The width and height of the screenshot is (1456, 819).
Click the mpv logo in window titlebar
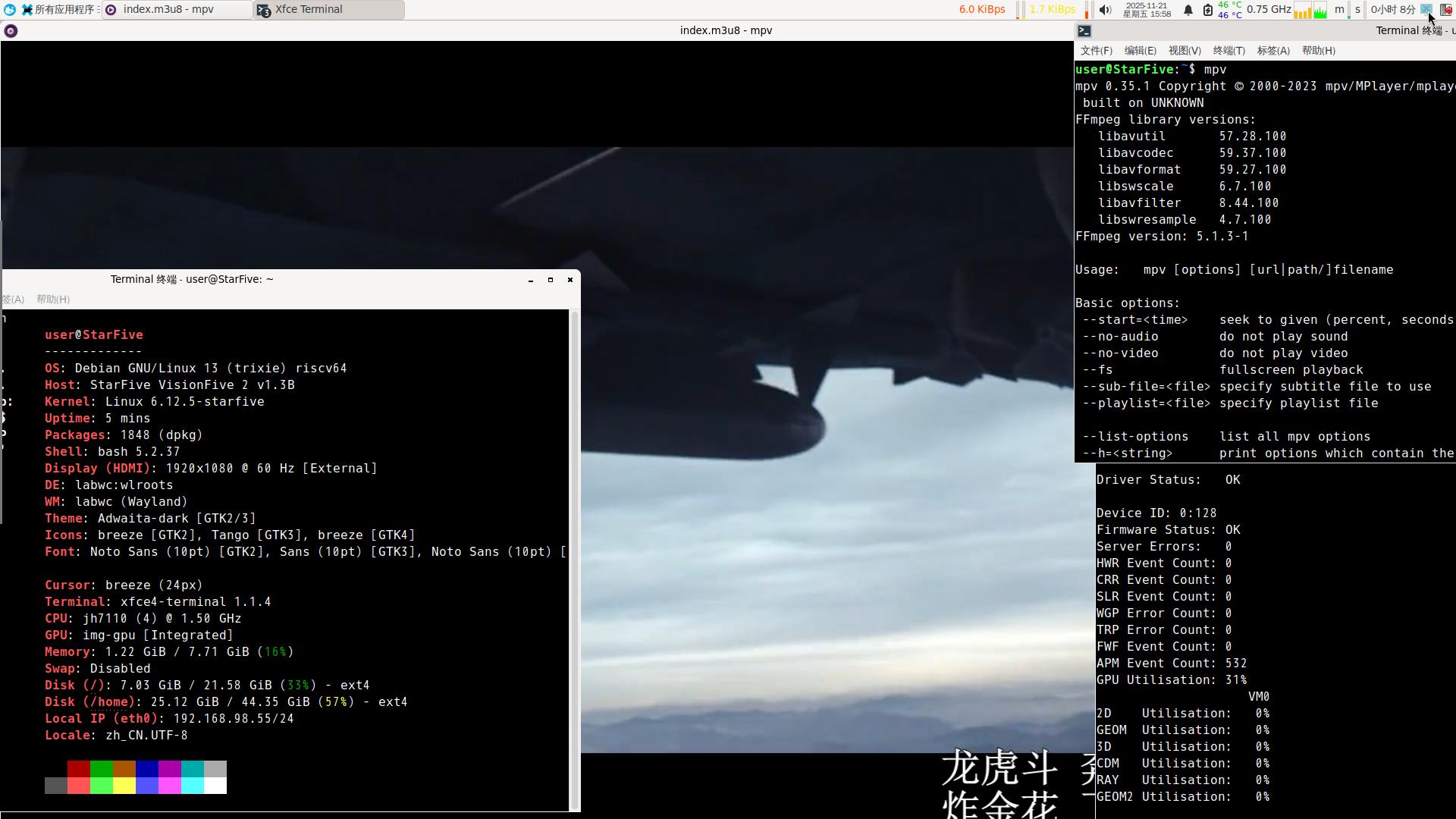click(11, 31)
